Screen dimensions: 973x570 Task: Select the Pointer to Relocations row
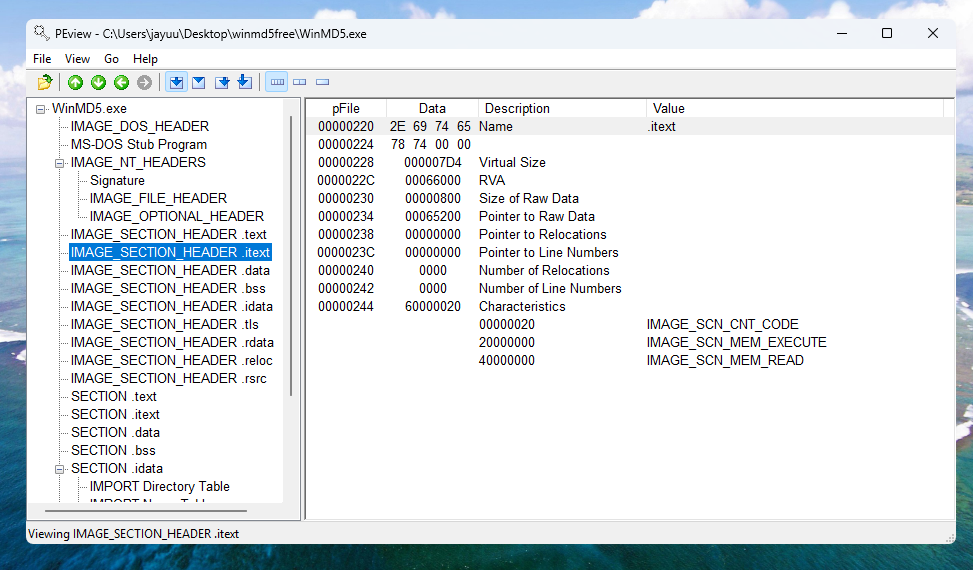(630, 234)
